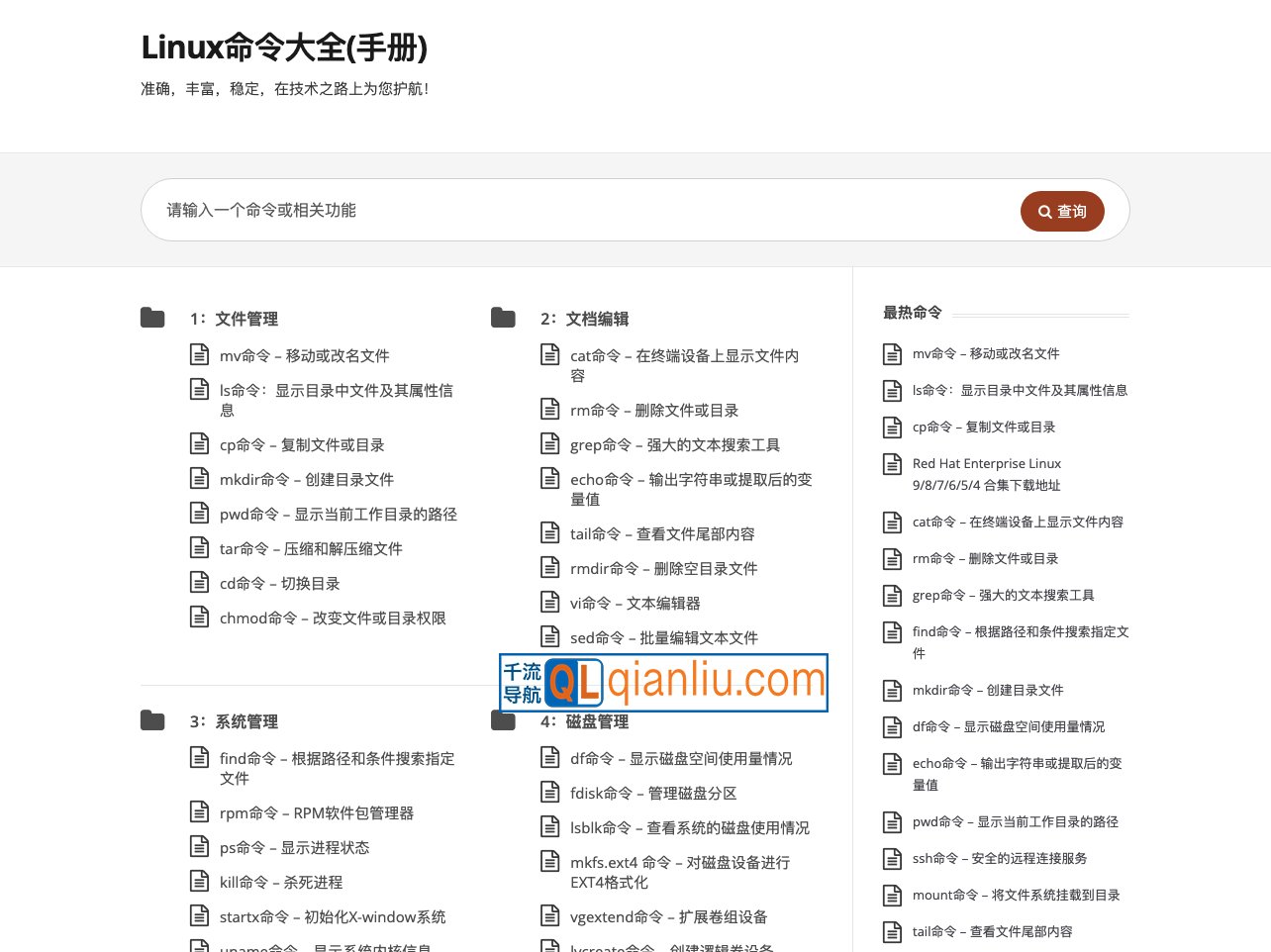
Task: Click the document icon beside df命令 entry
Action: (x=550, y=757)
